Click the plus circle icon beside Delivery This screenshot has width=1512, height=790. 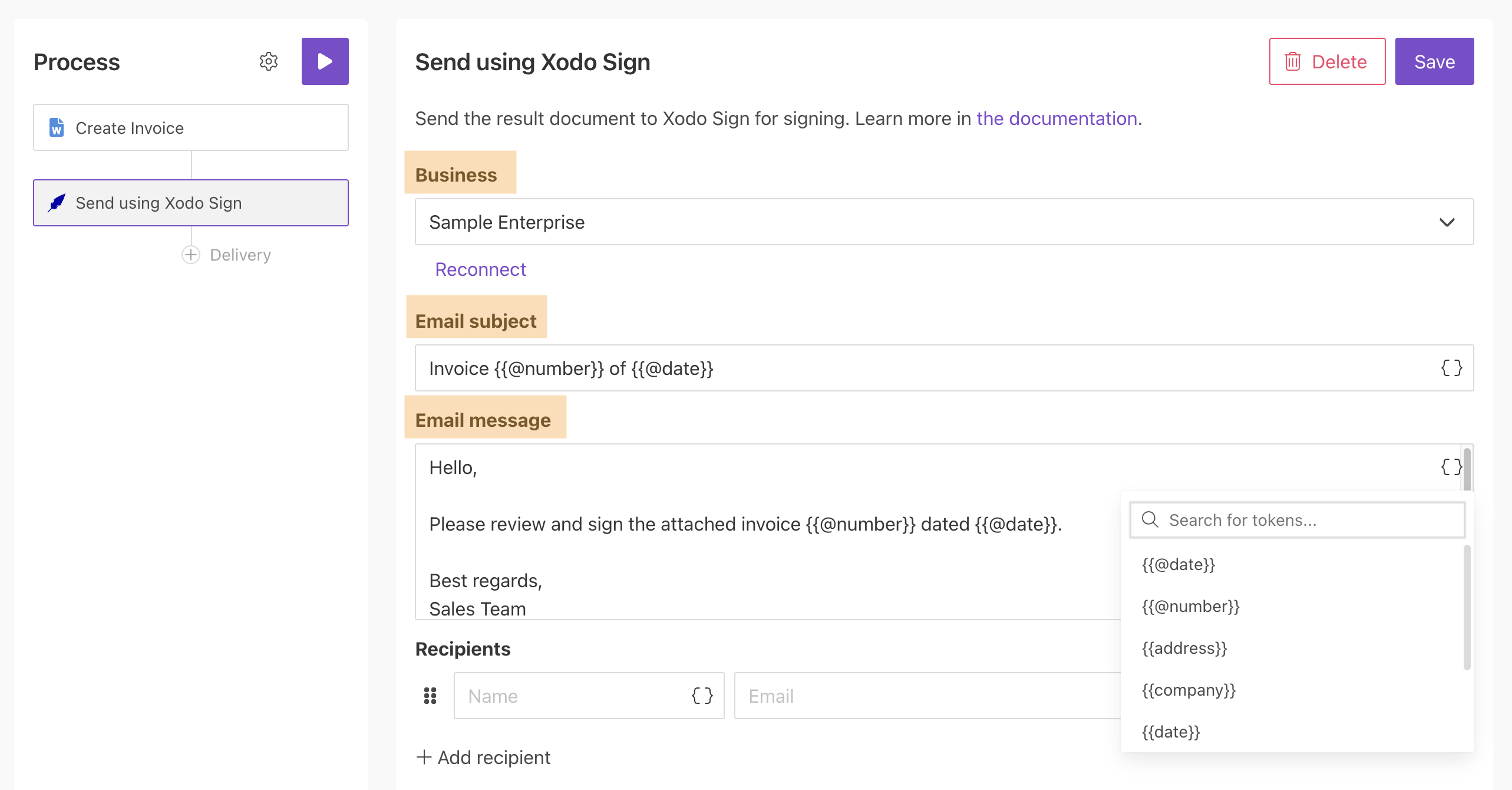[191, 255]
